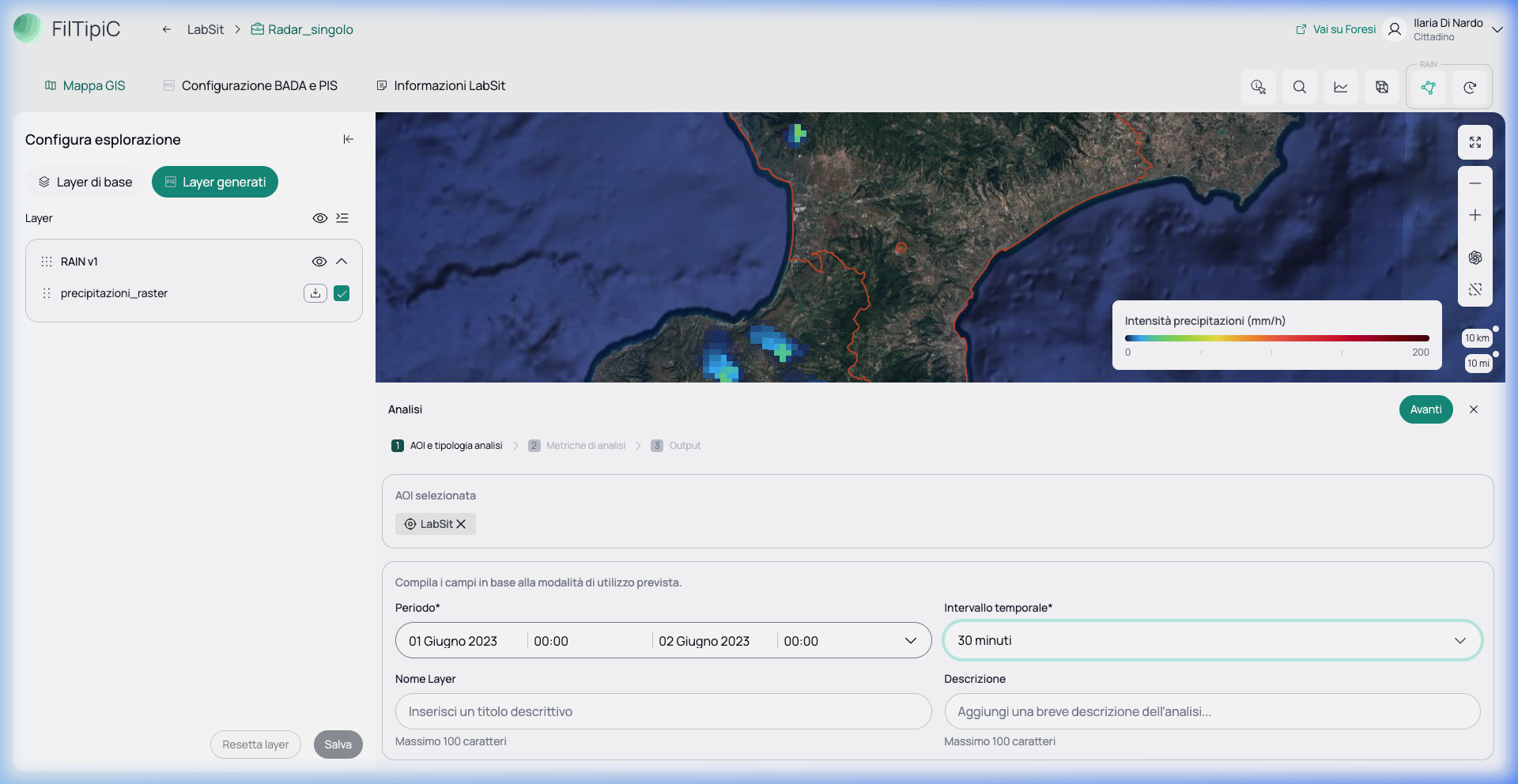
Task: Click the Avanti button
Action: tap(1425, 409)
